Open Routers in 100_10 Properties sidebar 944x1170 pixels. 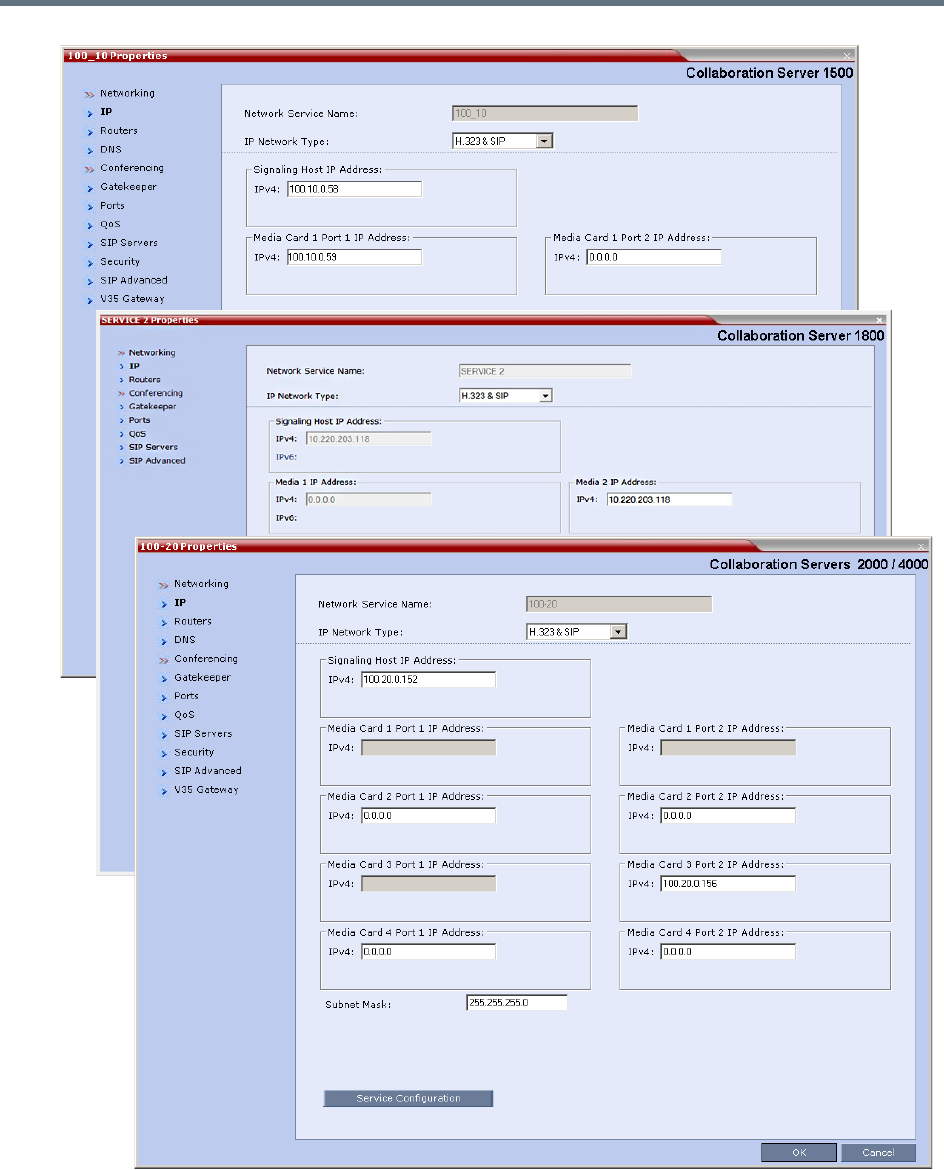click(x=119, y=131)
